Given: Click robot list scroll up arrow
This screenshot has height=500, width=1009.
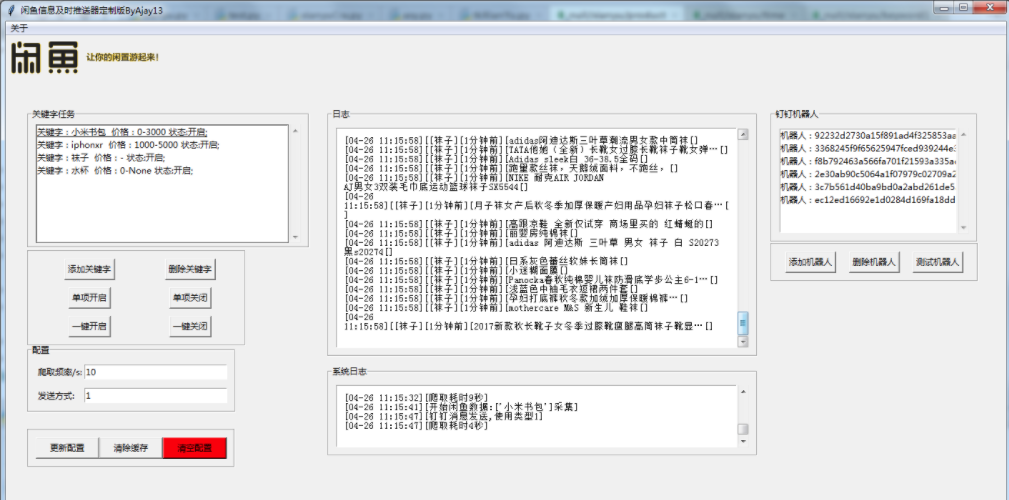Looking at the screenshot, I should point(963,134).
